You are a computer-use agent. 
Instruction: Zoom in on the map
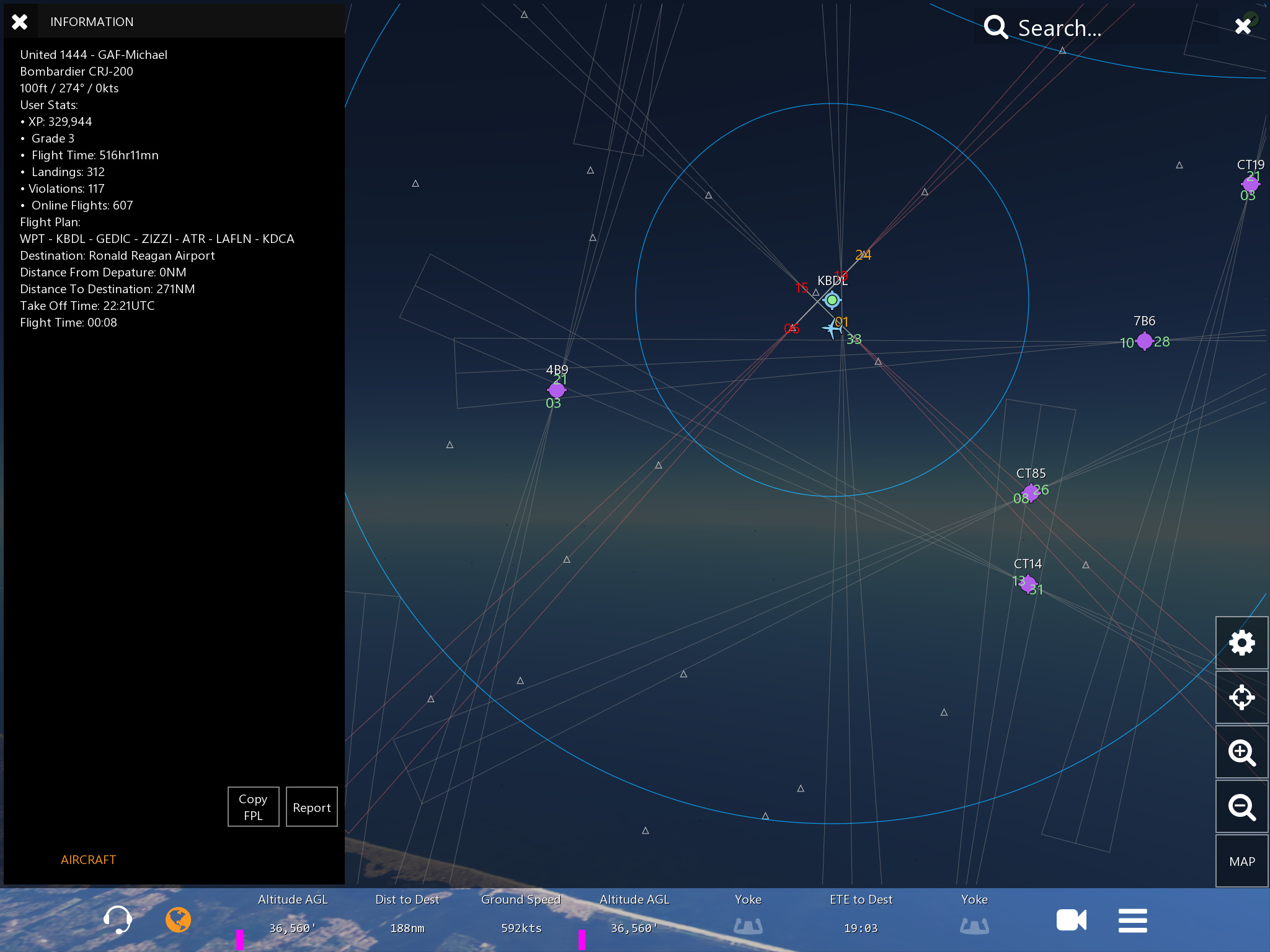click(1241, 752)
